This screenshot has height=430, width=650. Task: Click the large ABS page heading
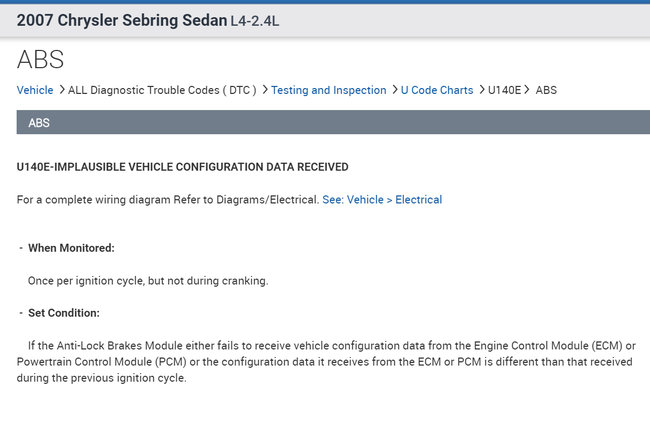pyautogui.click(x=43, y=59)
